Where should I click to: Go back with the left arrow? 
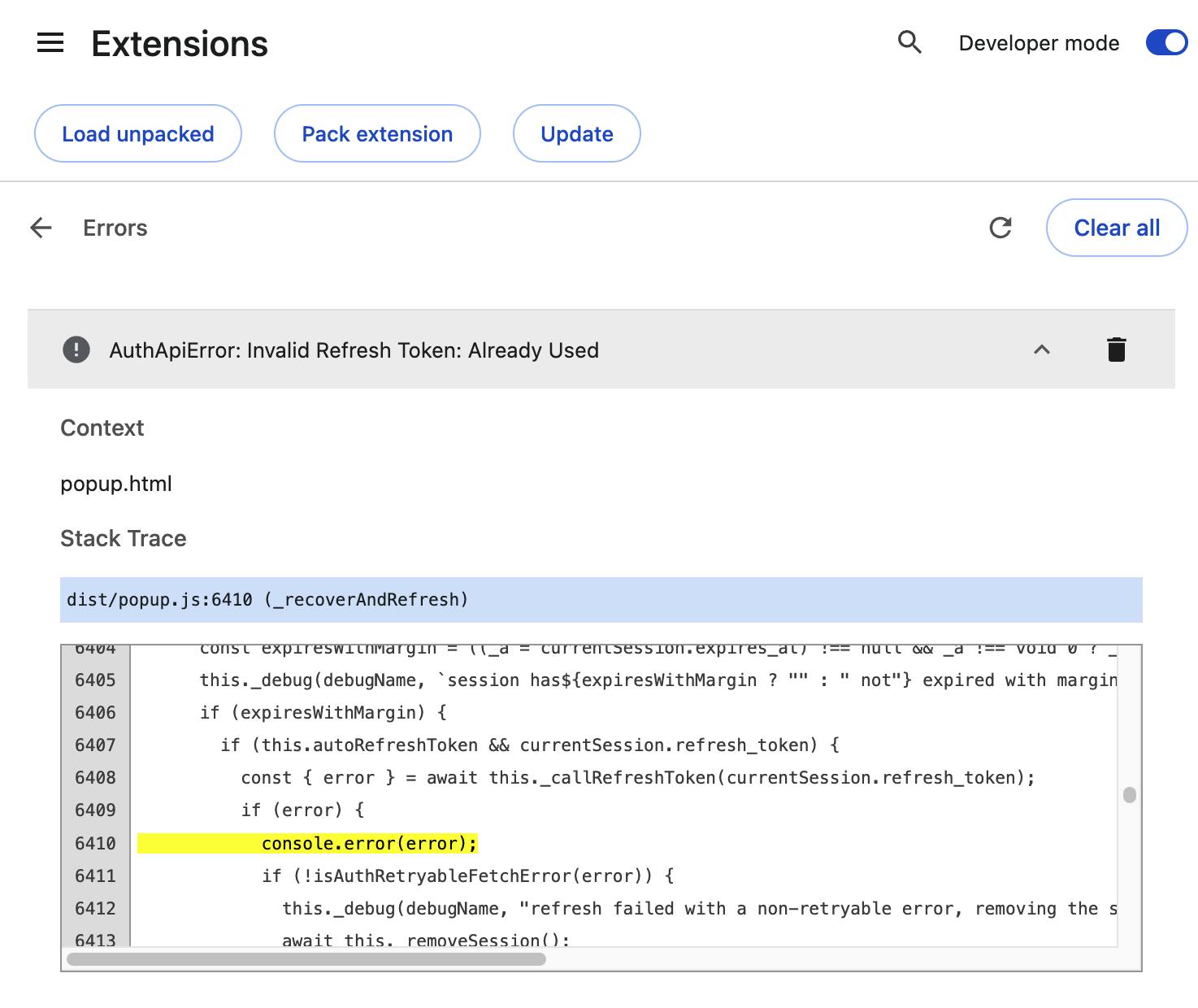[41, 228]
